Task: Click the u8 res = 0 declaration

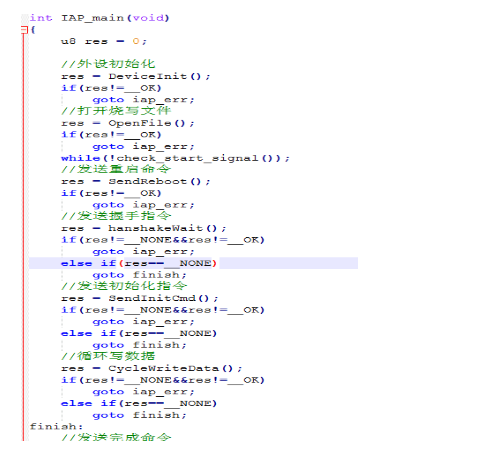Action: pos(104,41)
